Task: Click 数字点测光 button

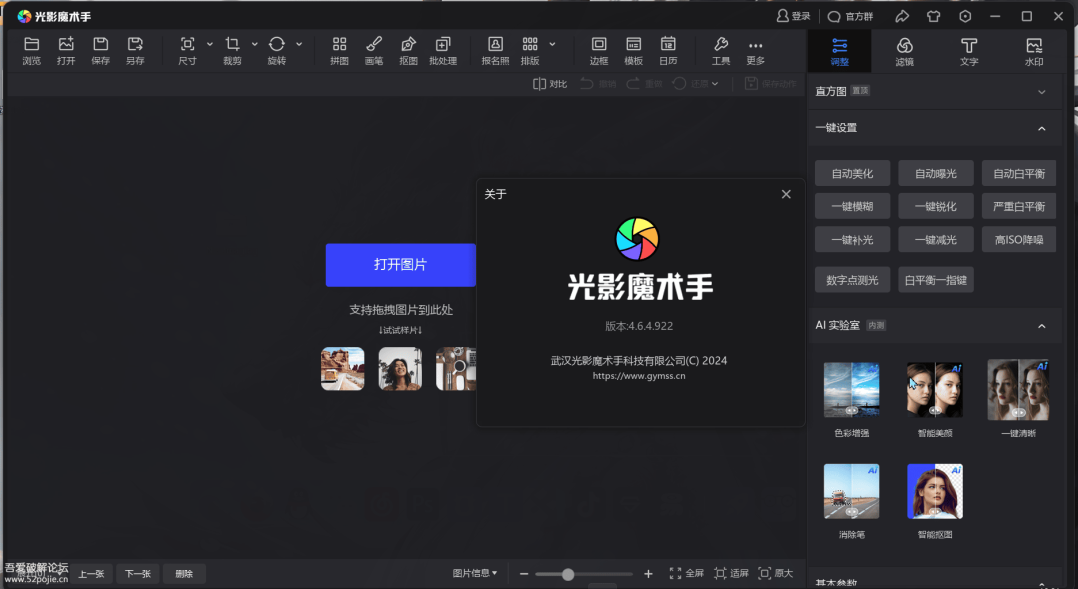Action: coord(852,280)
